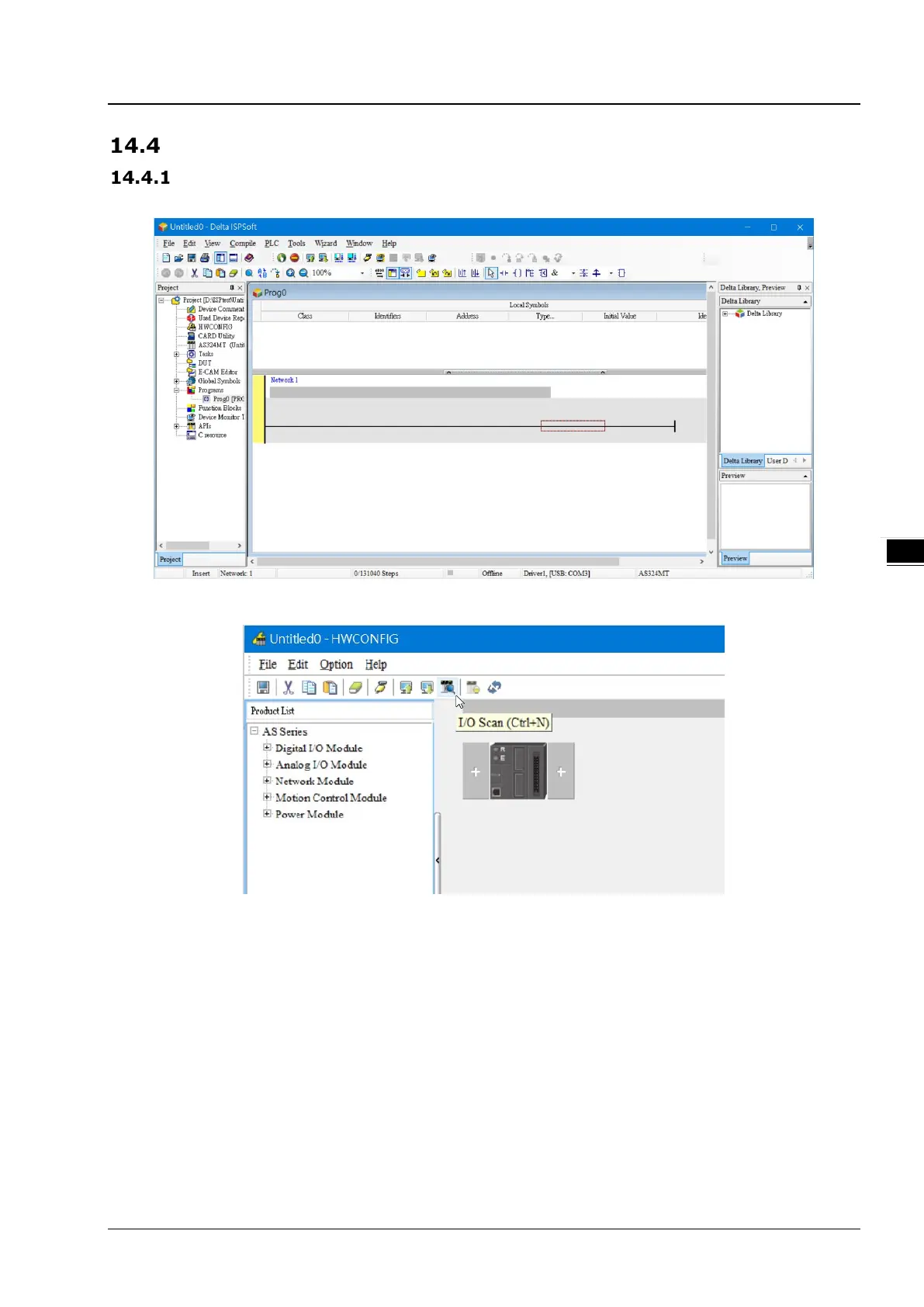Screen dimensions: 924x1307
Task: Click the Open folder icon in ISPSoft toolbar
Action: point(178,258)
